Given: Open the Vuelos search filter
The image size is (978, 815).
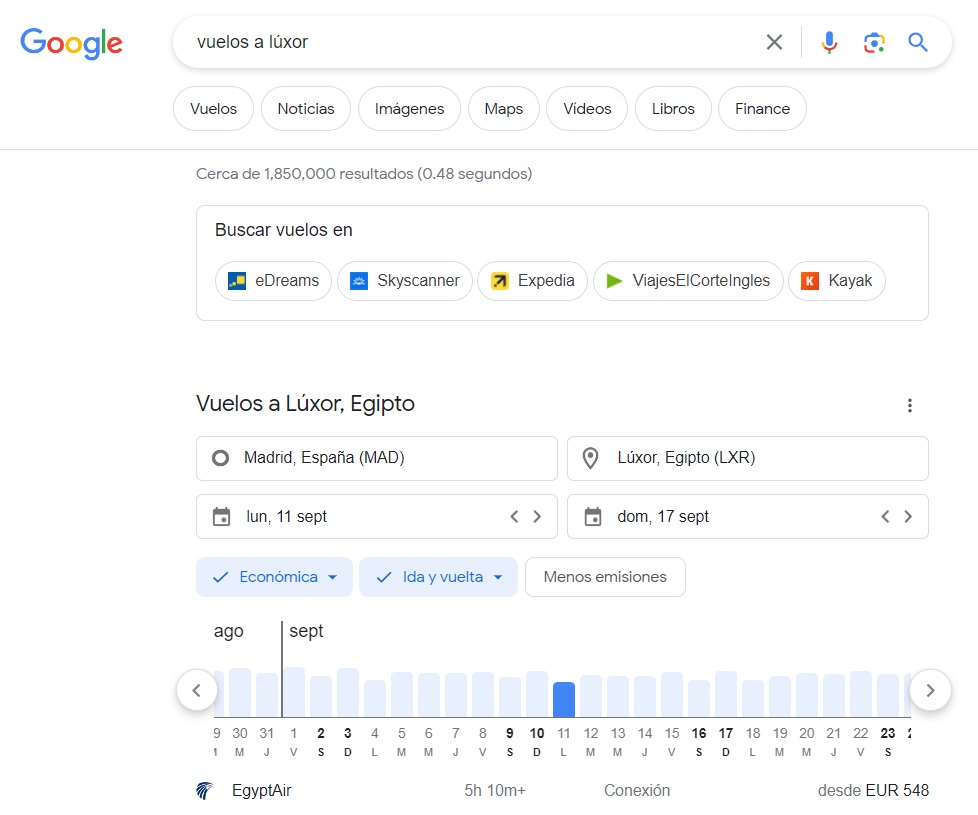Looking at the screenshot, I should [213, 109].
